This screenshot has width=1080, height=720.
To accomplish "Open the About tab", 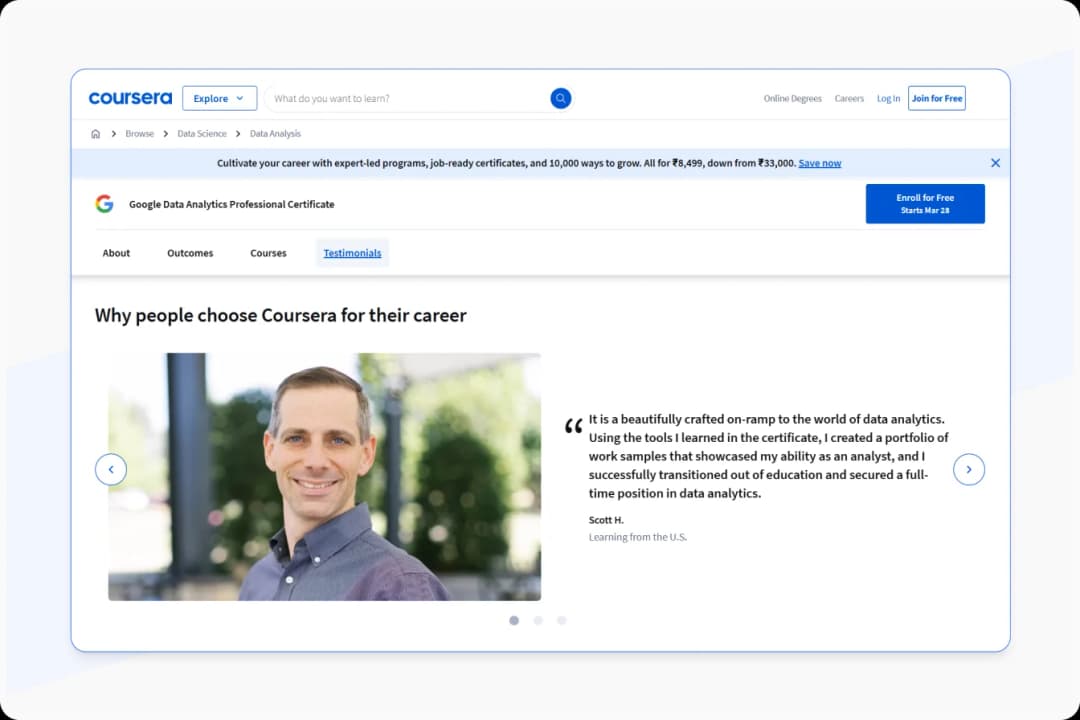I will (116, 253).
